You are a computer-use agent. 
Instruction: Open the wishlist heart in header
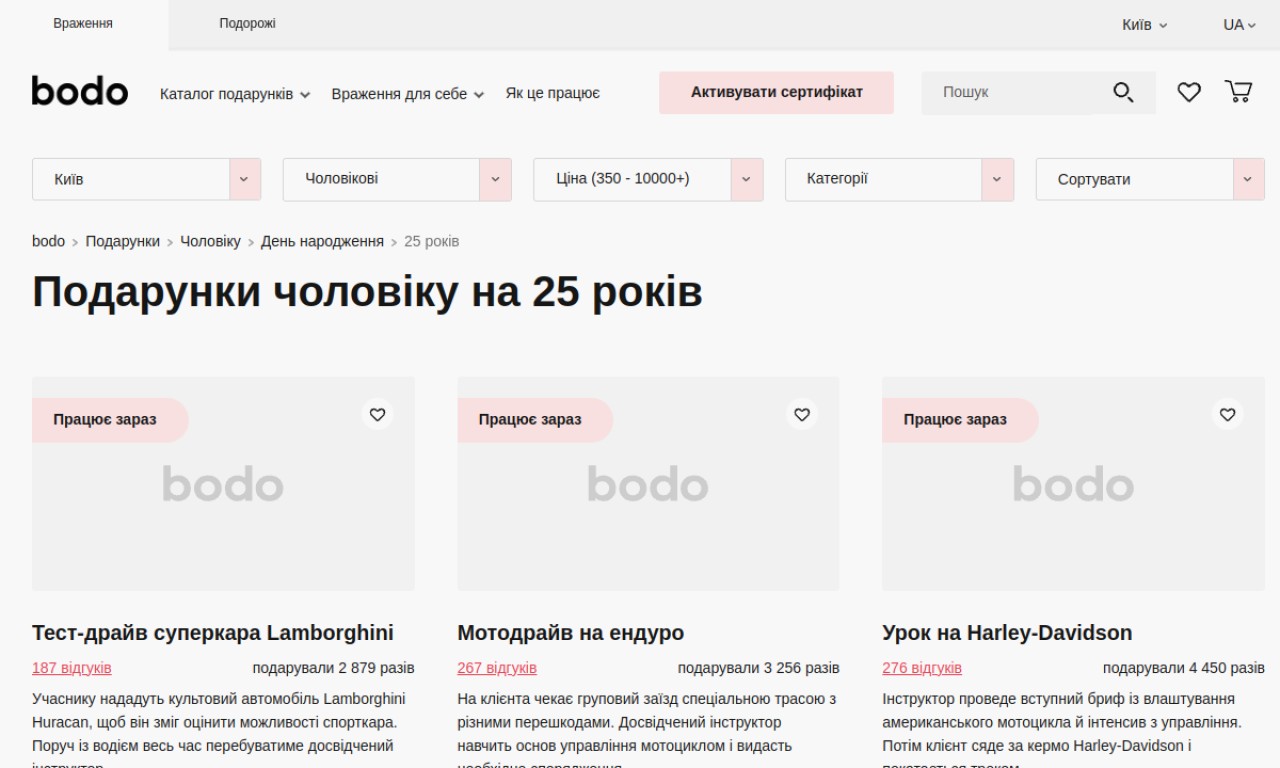coord(1189,92)
